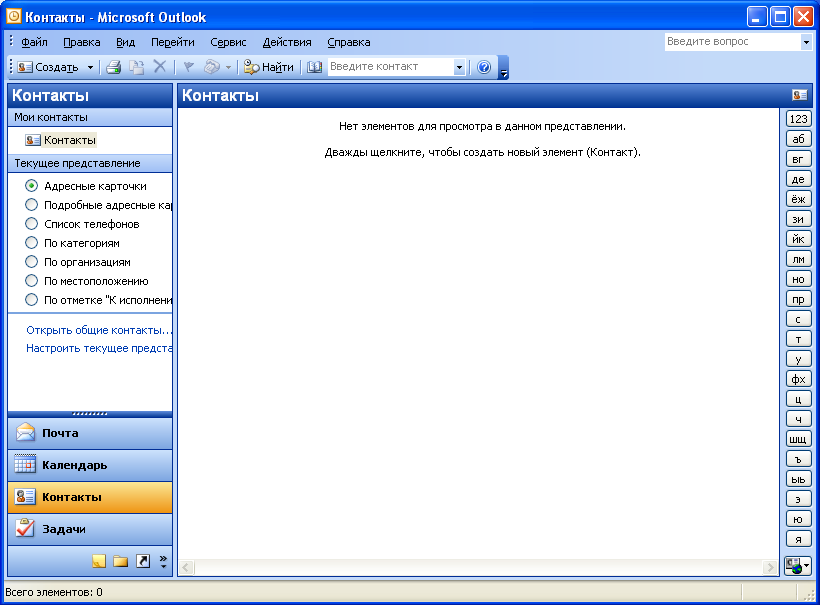This screenshot has height=605, width=820.
Task: Open the dial icon dropdown arrow
Action: [229, 67]
